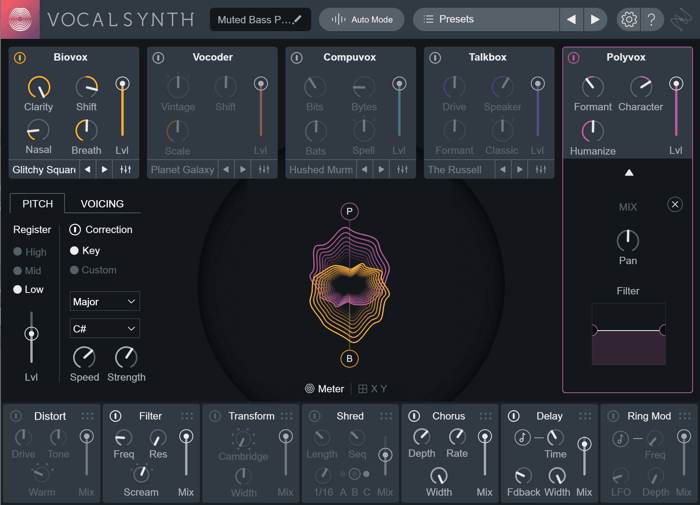Toggle pitch Correction power button
Image resolution: width=700 pixels, height=505 pixels.
point(75,230)
